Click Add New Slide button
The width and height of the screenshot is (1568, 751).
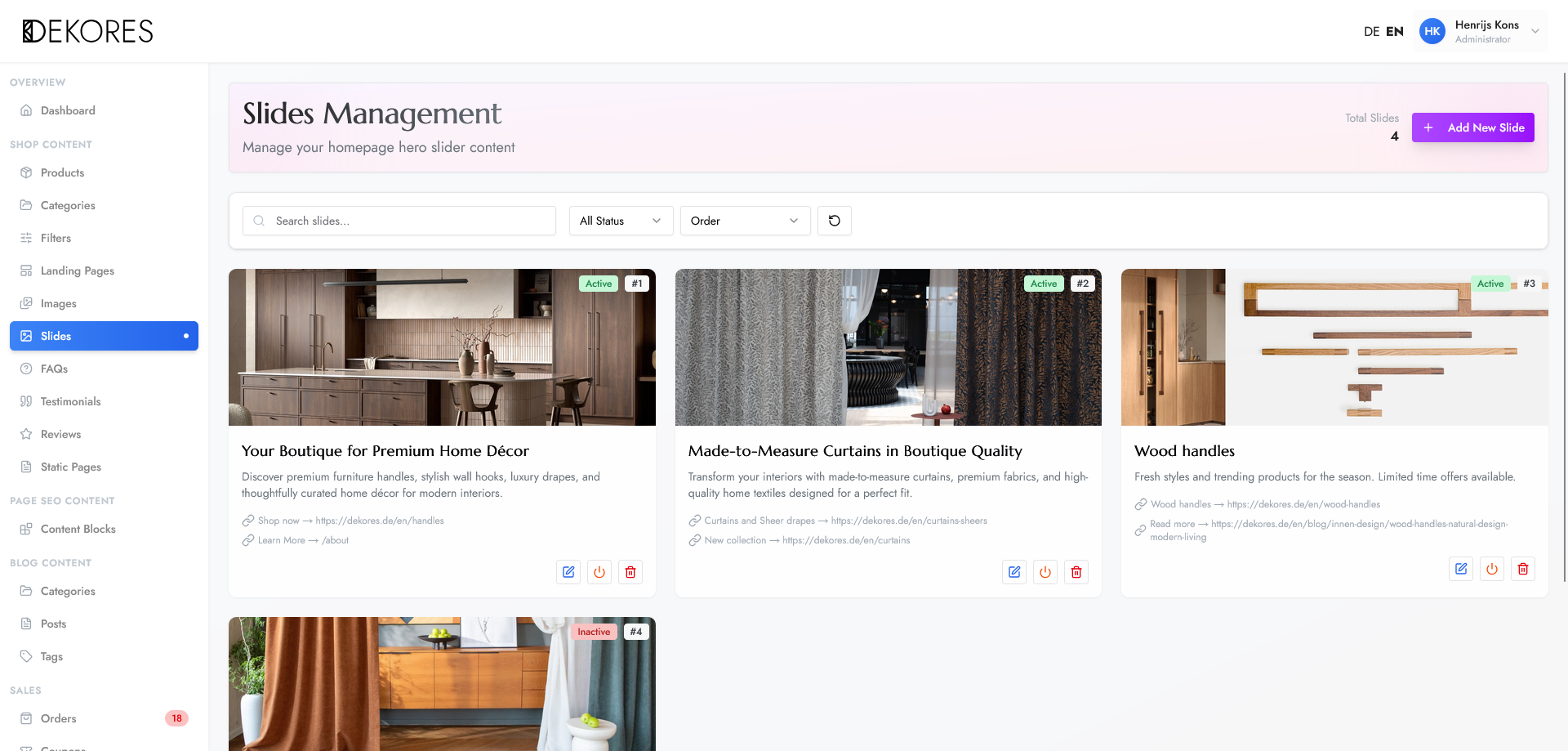click(x=1473, y=127)
